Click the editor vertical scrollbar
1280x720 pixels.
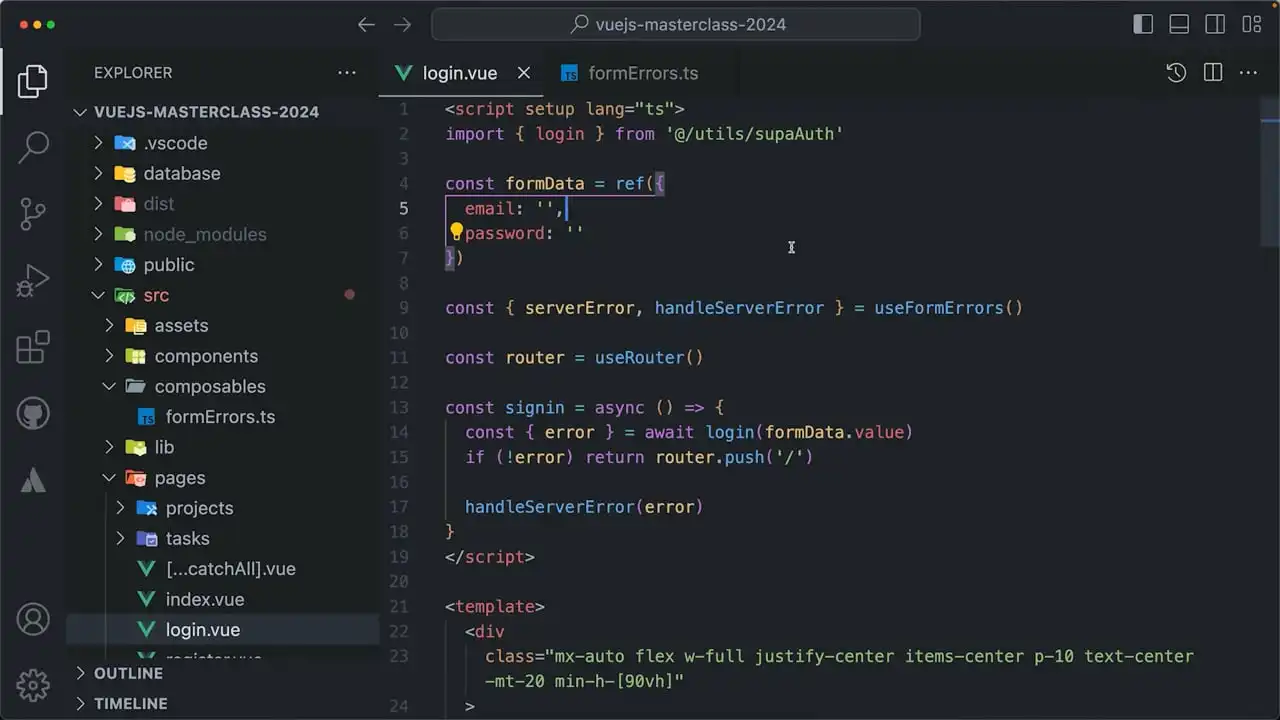point(1270,170)
